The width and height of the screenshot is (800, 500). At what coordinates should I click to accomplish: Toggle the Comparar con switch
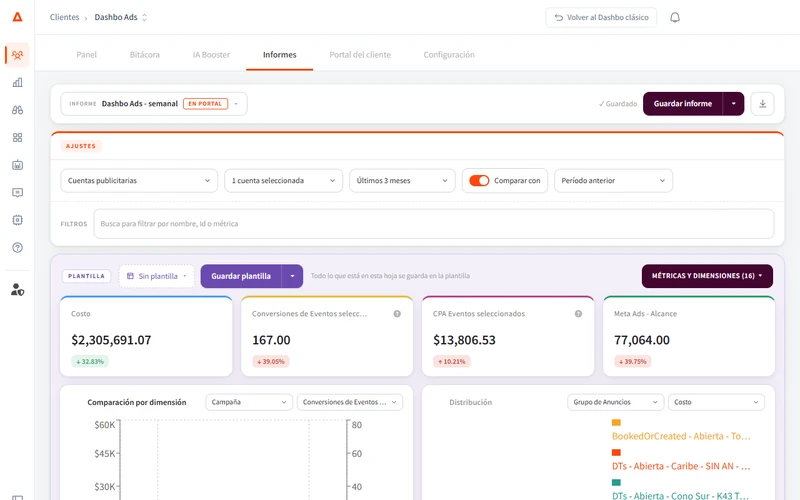(479, 181)
